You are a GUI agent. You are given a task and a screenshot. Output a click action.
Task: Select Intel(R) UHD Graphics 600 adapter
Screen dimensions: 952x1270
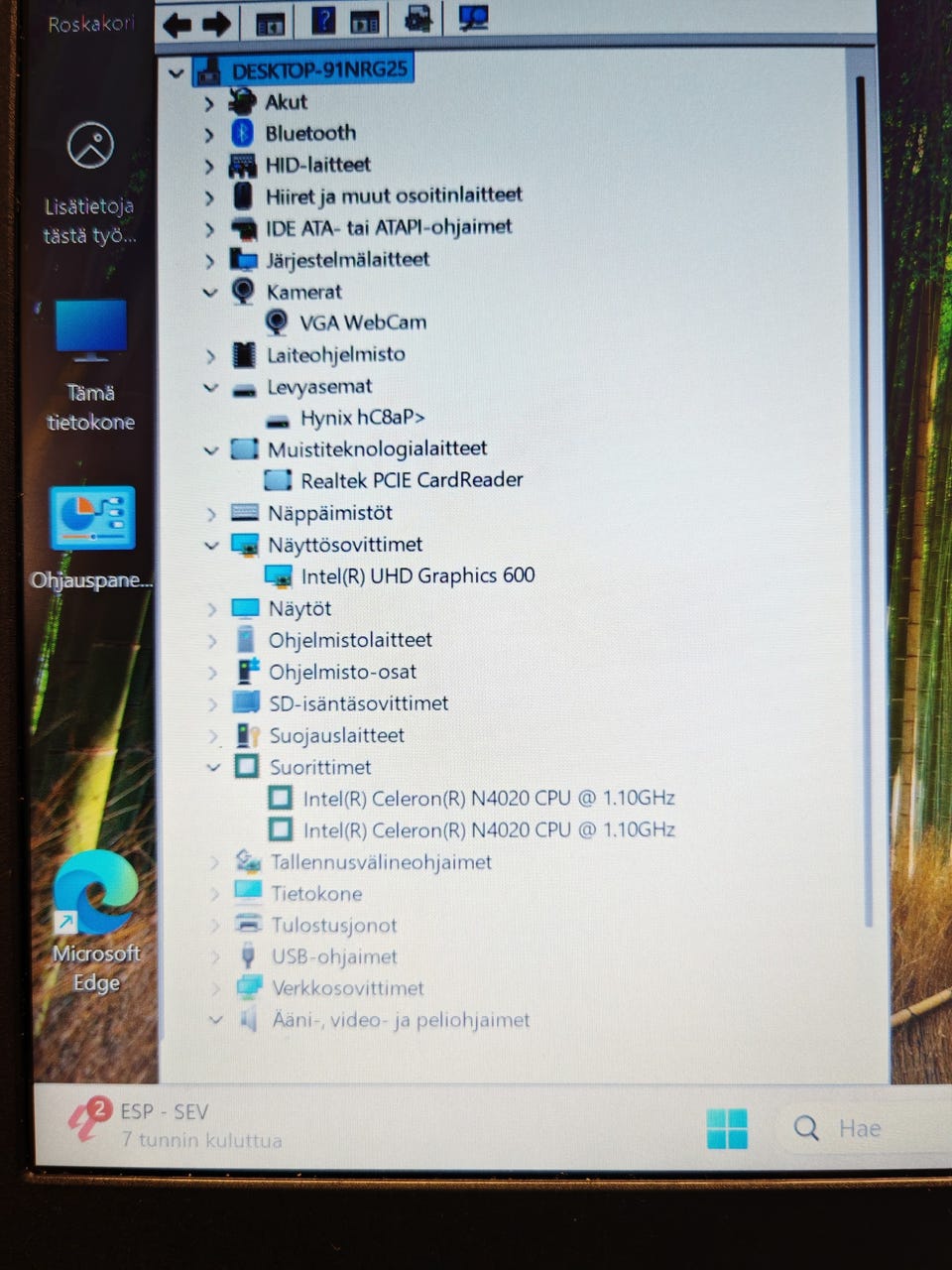(417, 575)
